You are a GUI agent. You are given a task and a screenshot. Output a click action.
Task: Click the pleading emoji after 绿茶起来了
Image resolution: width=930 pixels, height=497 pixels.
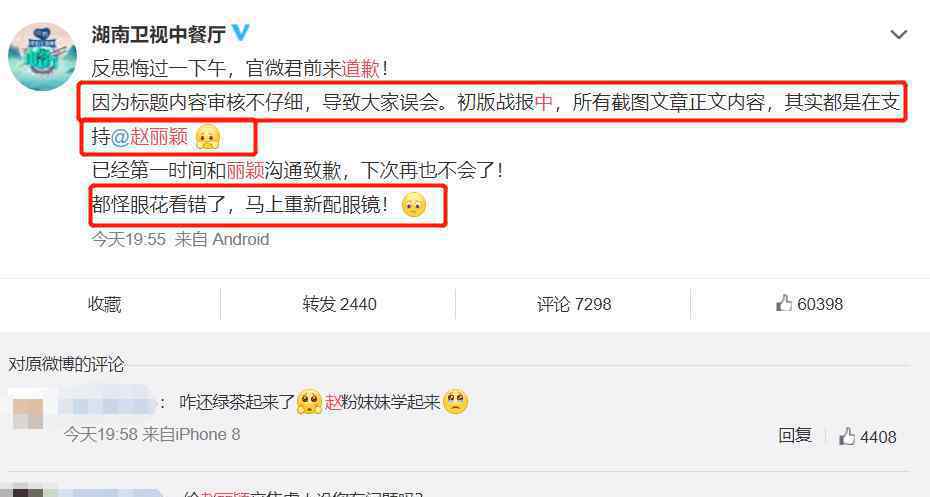tap(309, 402)
